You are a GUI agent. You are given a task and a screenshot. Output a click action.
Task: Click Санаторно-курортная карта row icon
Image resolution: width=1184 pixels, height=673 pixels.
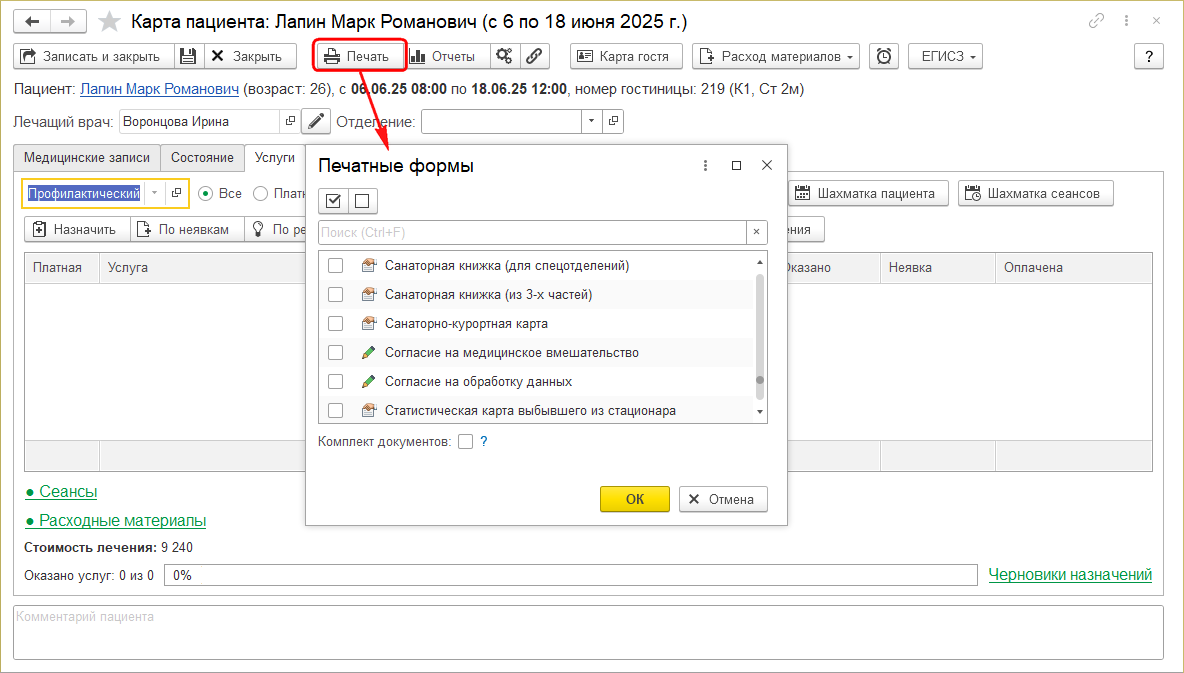pyautogui.click(x=368, y=323)
